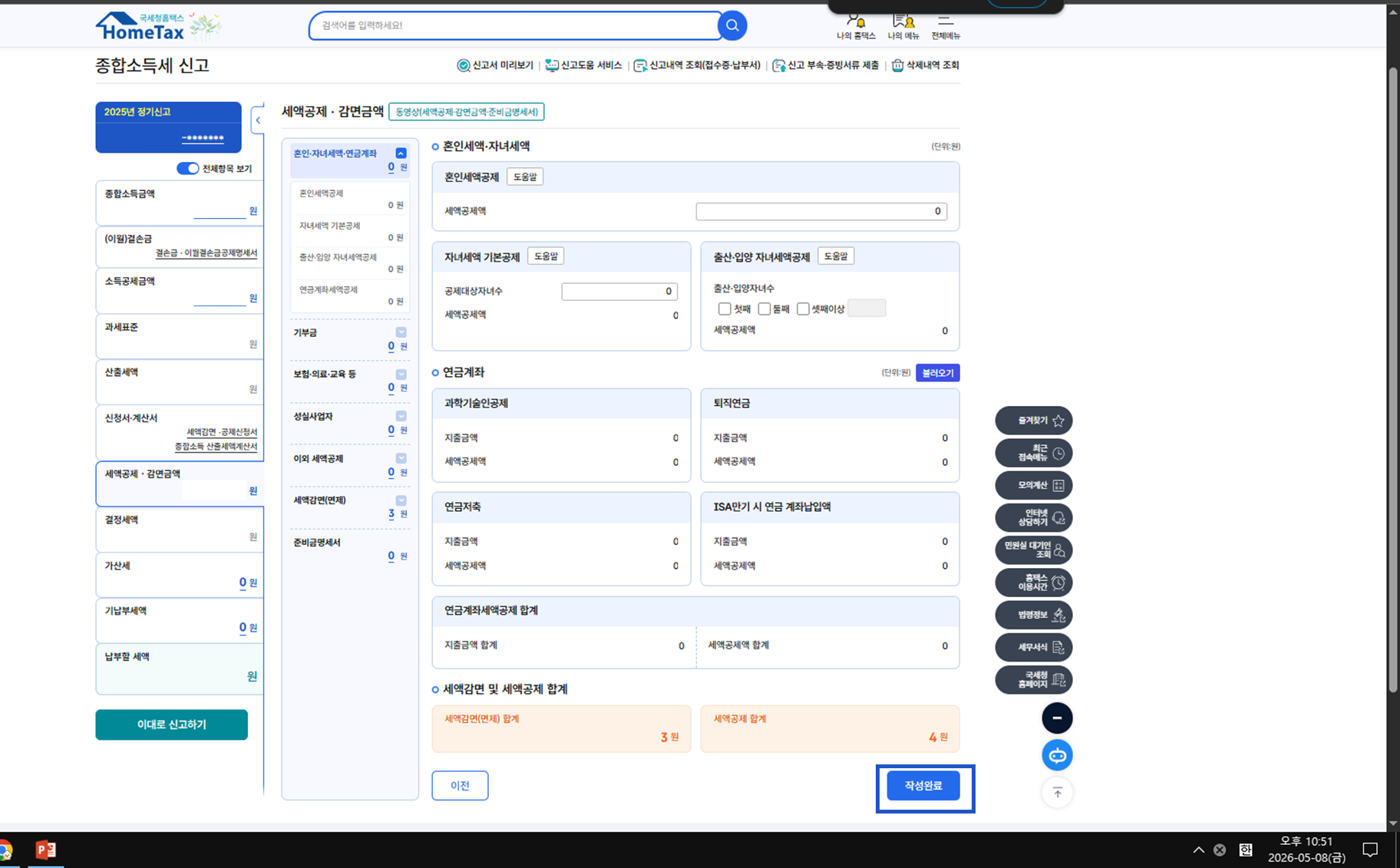Viewport: 1400px width, 868px height.
Task: Focus the 검색어를 입력하세요 search field
Action: coord(514,25)
